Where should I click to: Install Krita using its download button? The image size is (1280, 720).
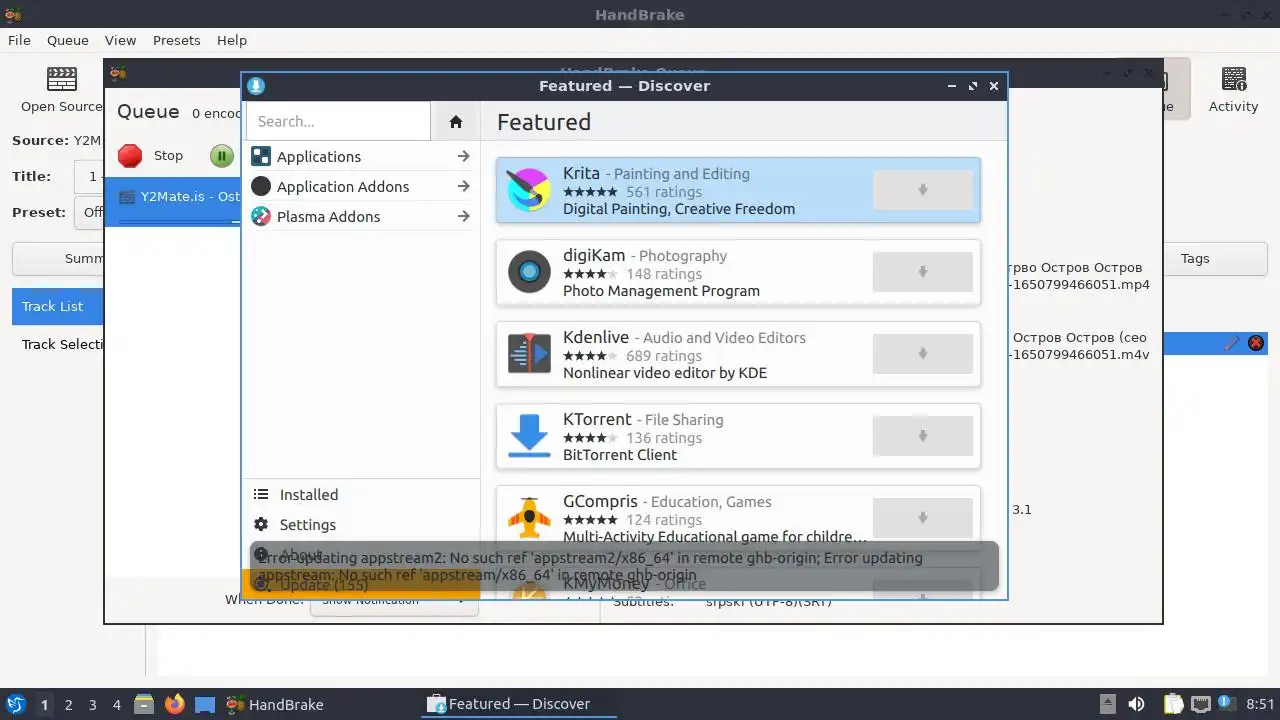click(922, 190)
